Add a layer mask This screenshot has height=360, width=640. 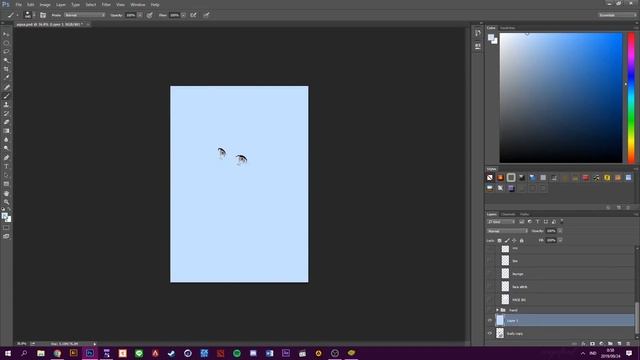592,344
